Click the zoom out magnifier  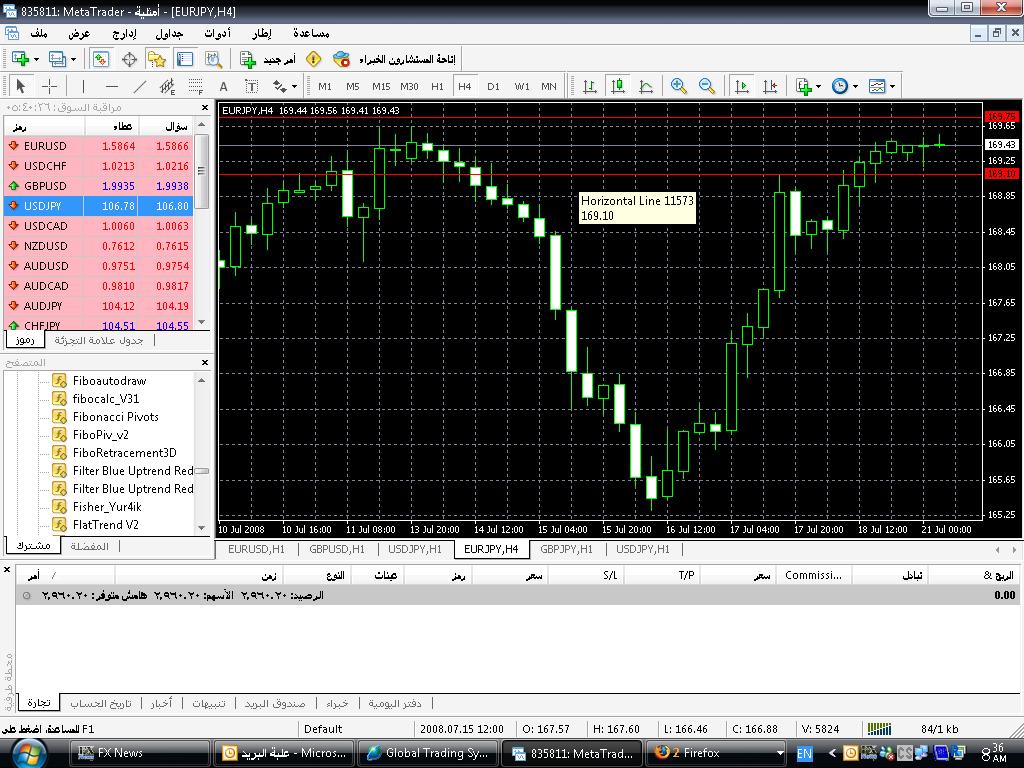tap(707, 86)
